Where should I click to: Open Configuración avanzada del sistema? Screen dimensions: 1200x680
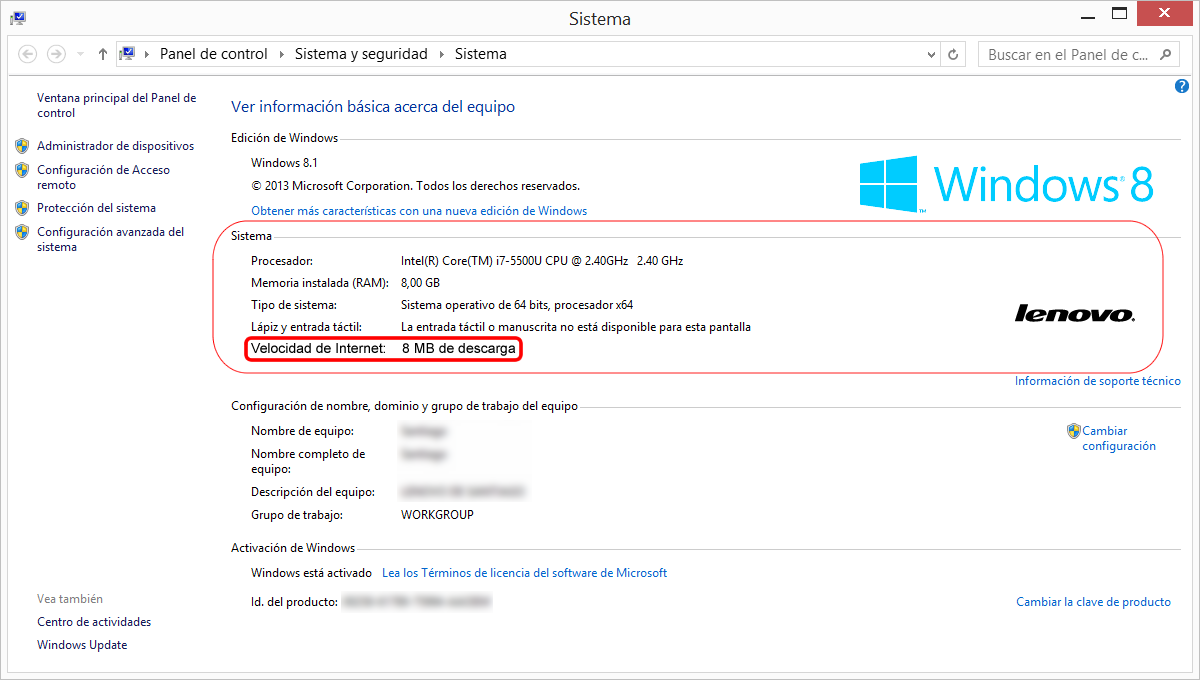(x=110, y=239)
